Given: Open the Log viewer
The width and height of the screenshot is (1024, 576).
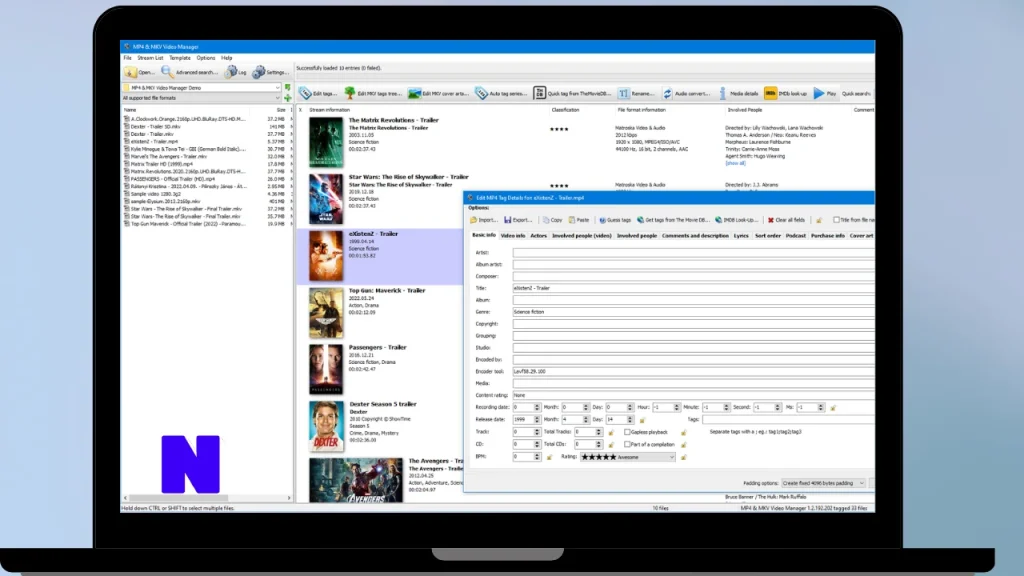Looking at the screenshot, I should coord(236,72).
